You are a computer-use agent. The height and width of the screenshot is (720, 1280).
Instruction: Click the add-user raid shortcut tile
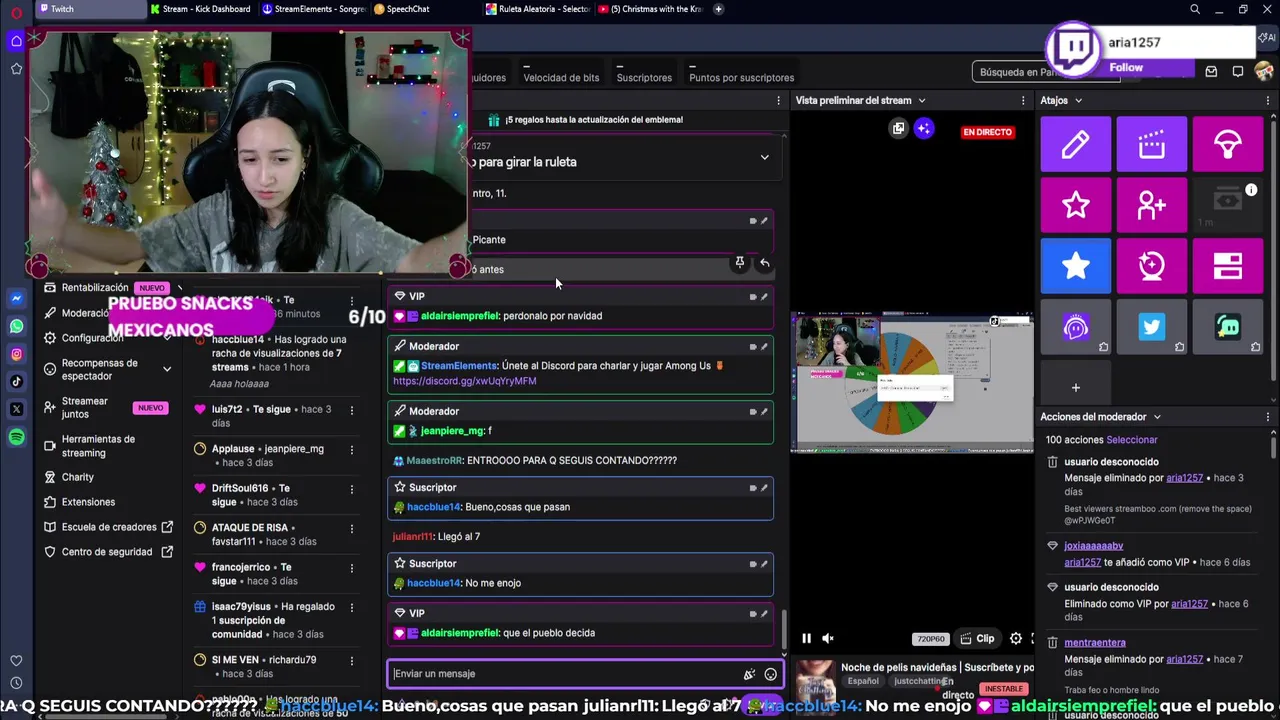pos(1151,205)
